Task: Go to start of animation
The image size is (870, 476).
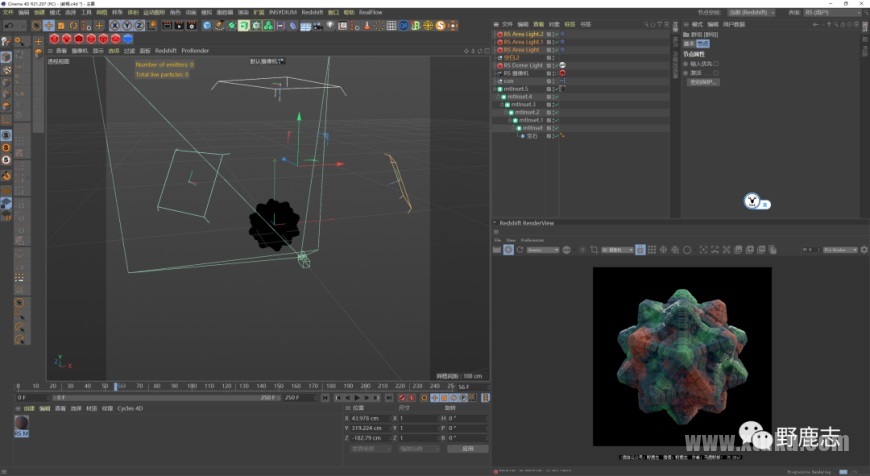Action: [325, 398]
